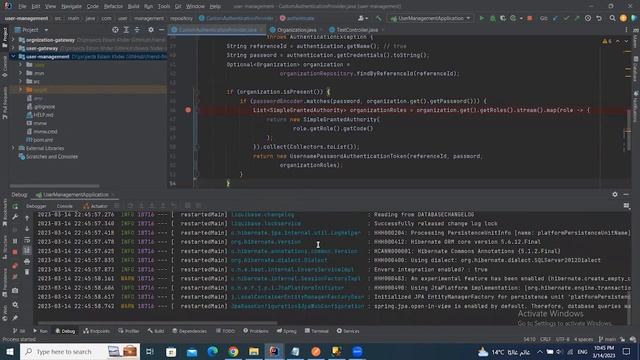Expand the src folder in user-management
640x360 pixels.
(20, 81)
